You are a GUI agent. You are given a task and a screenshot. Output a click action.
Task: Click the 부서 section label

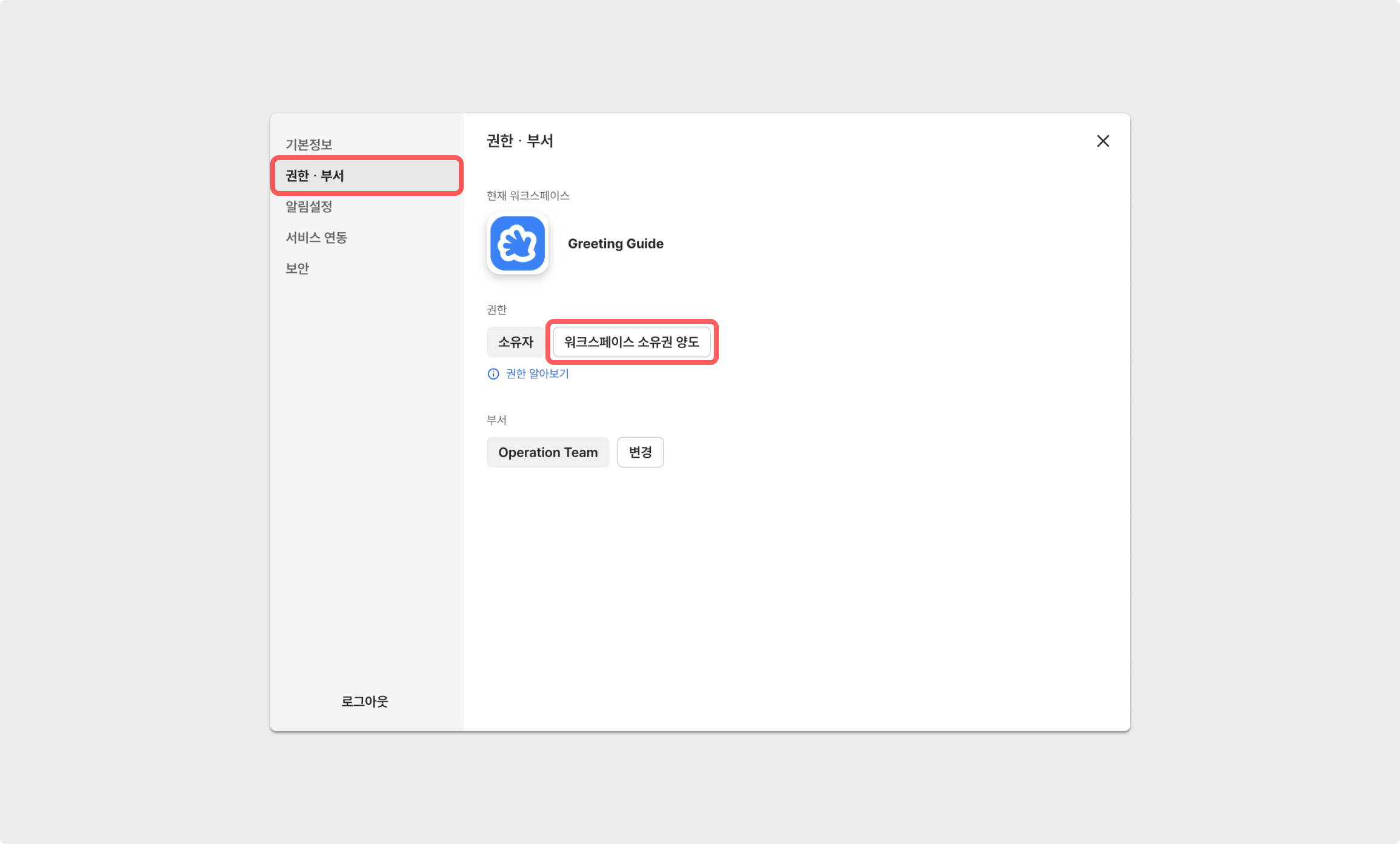(496, 420)
